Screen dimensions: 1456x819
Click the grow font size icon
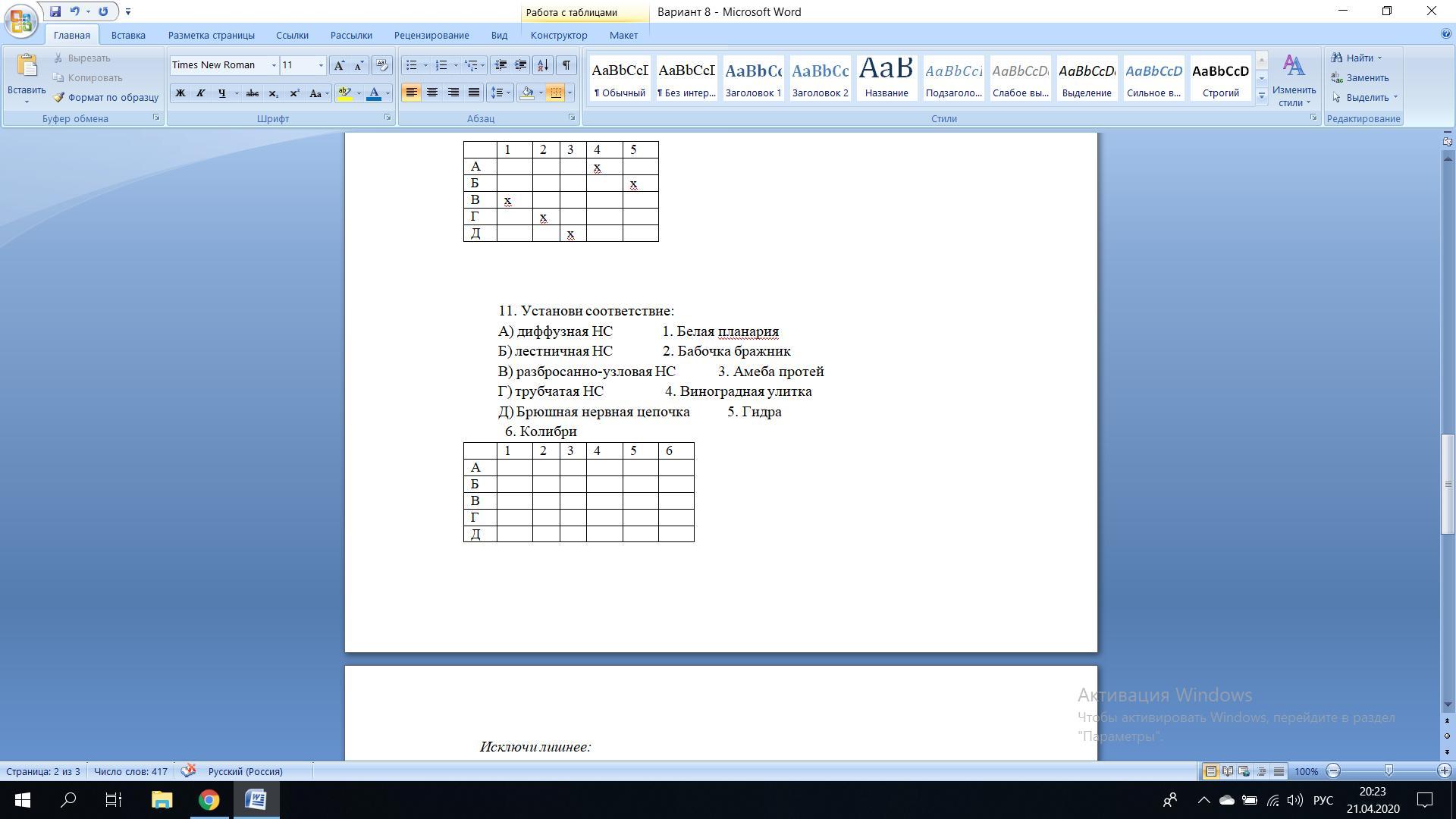pos(339,65)
